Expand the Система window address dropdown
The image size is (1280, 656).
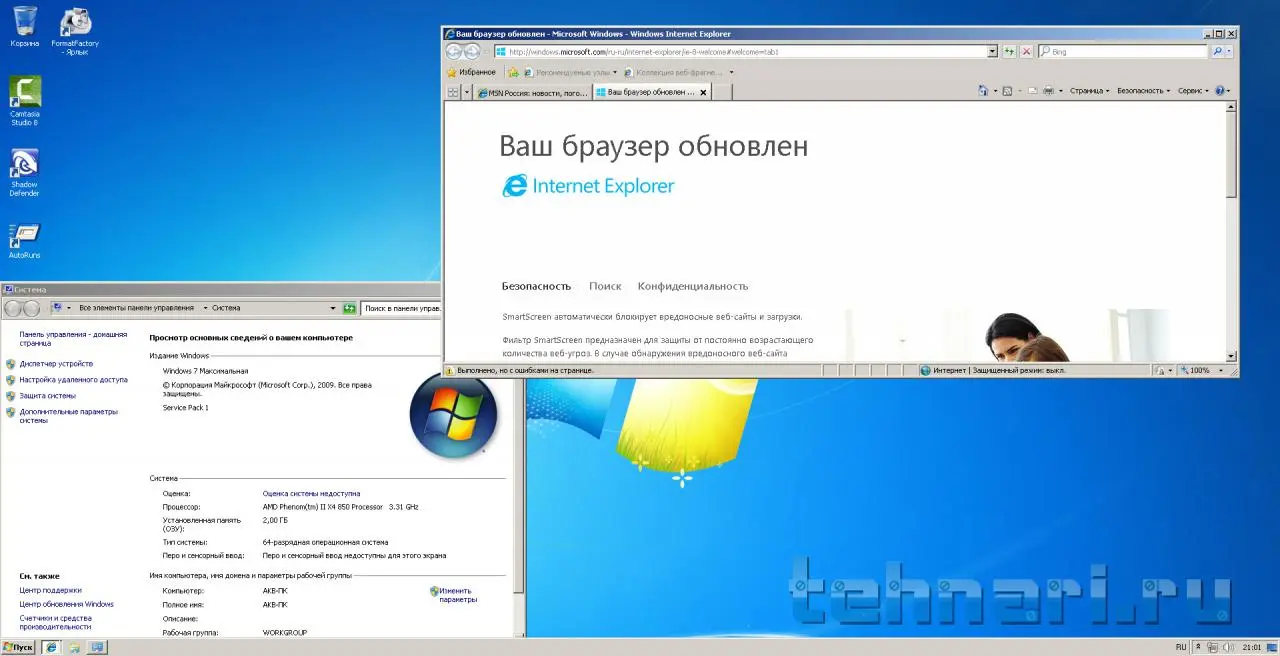point(334,308)
